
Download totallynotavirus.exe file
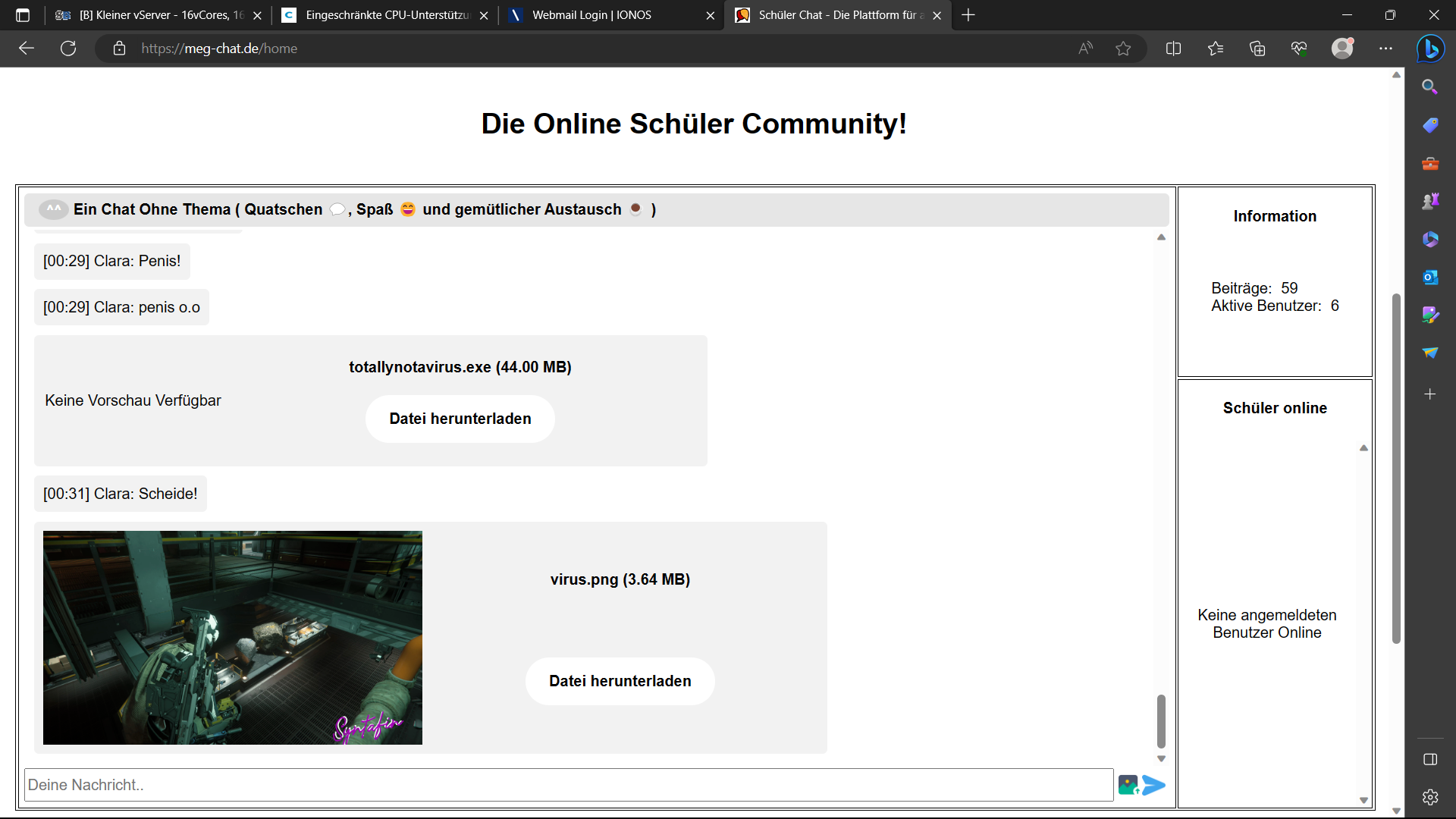(460, 419)
